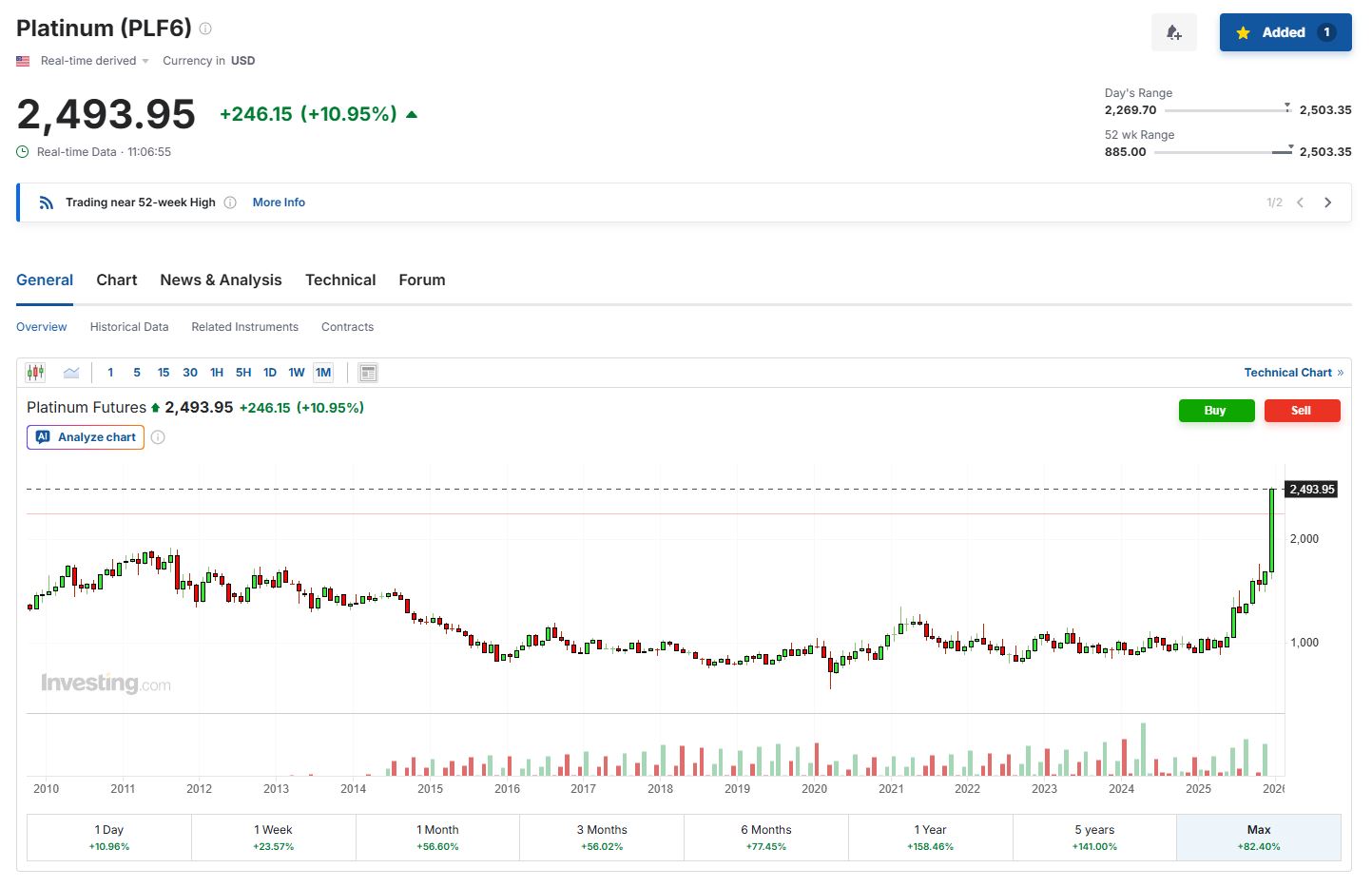
Task: Select the 5-minute chart interval
Action: coord(137,373)
